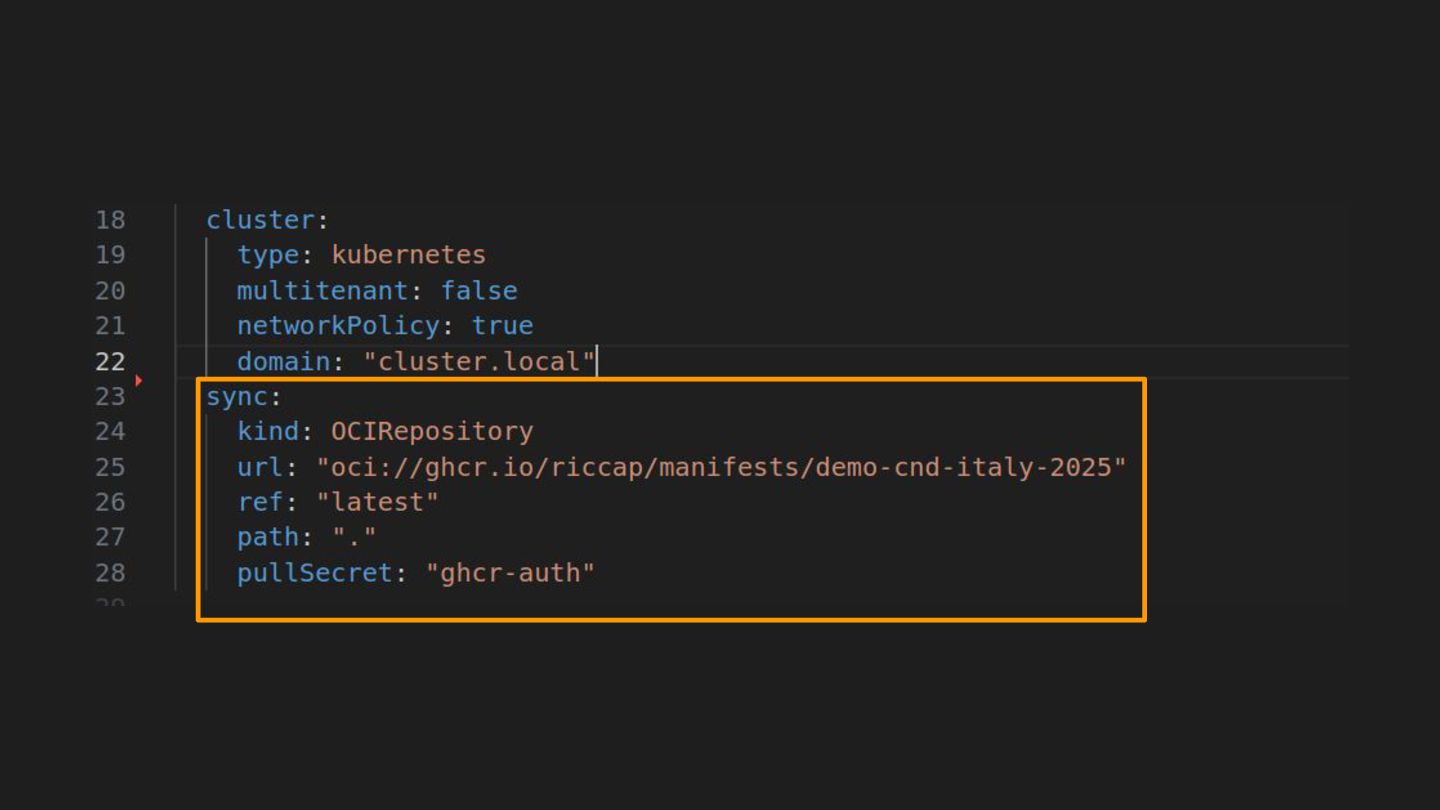Click the "kubernetes" type value
This screenshot has width=1440, height=810.
408,255
